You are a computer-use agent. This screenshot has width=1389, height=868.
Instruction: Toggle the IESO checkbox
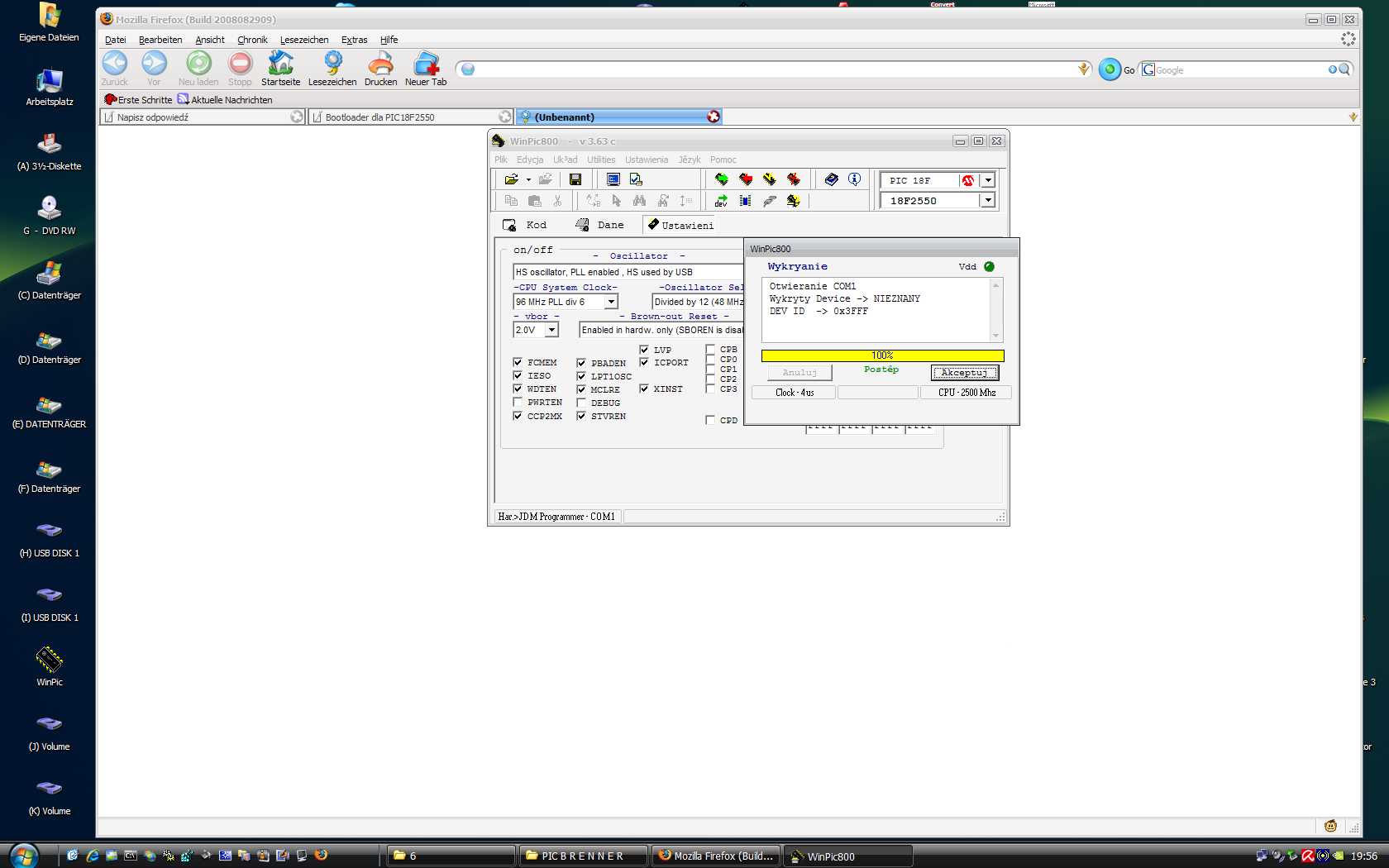518,375
